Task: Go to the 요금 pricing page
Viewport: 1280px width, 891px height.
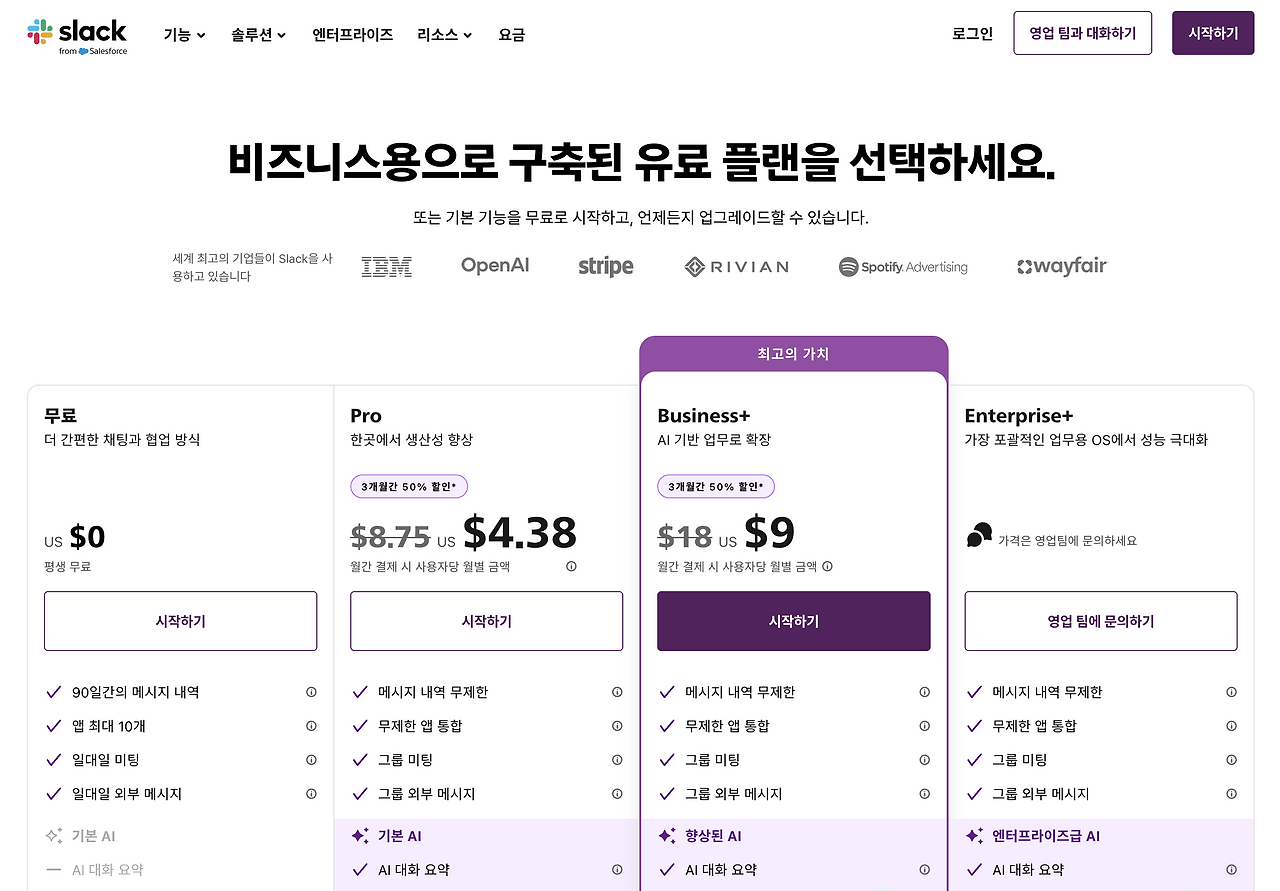Action: click(x=511, y=35)
